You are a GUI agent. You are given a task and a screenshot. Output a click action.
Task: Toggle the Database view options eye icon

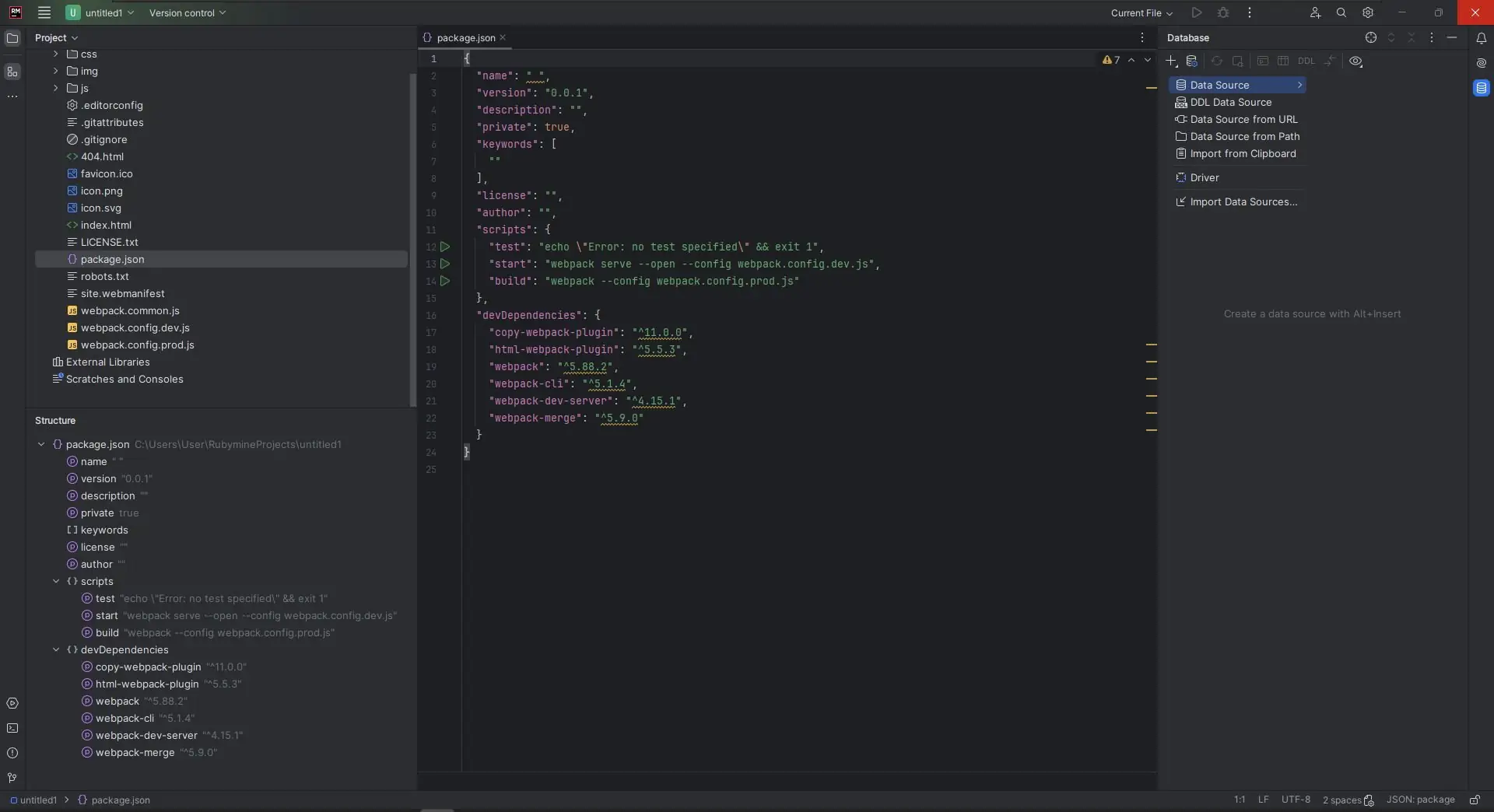(1355, 61)
